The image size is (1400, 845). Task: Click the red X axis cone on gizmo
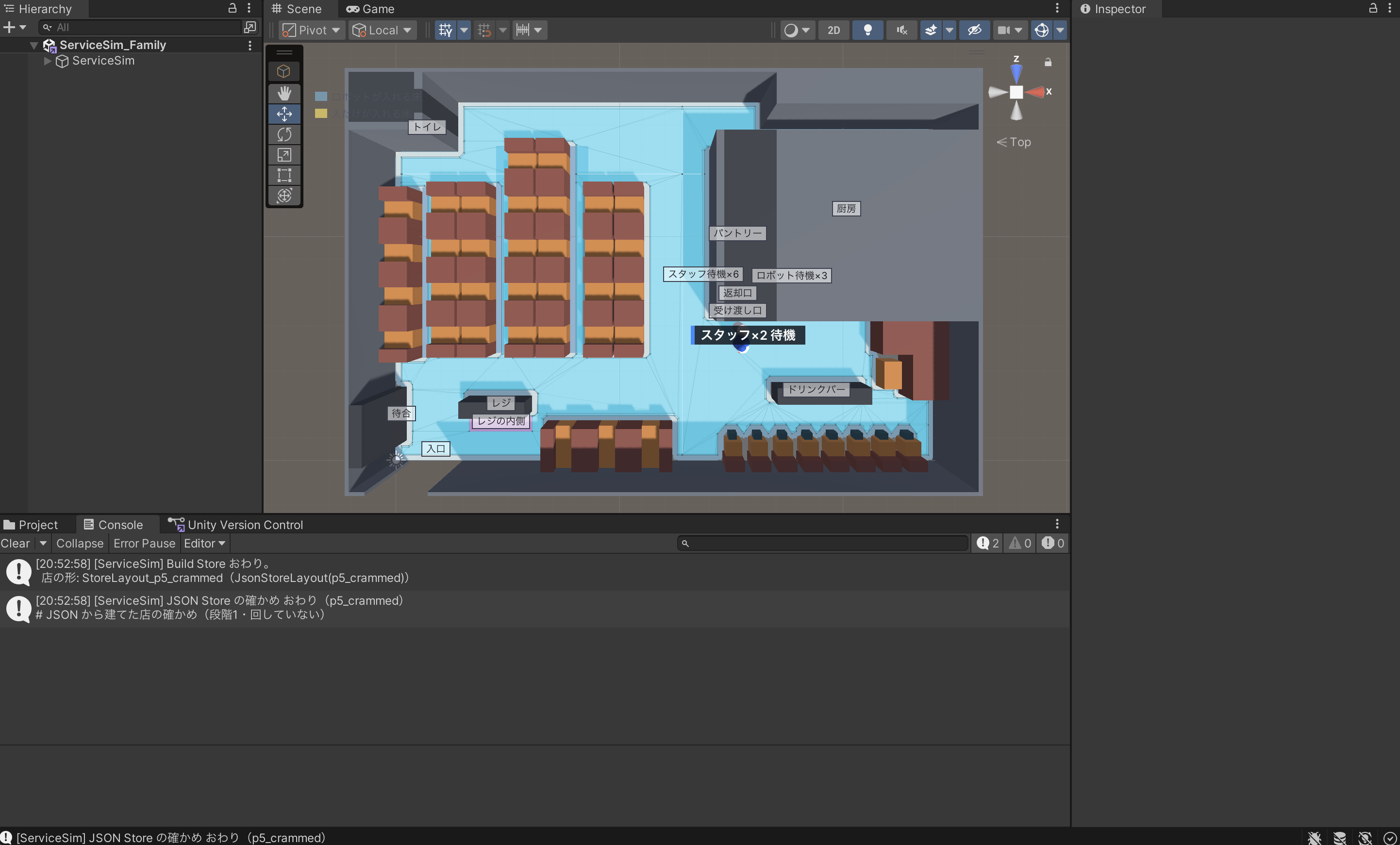[1035, 92]
